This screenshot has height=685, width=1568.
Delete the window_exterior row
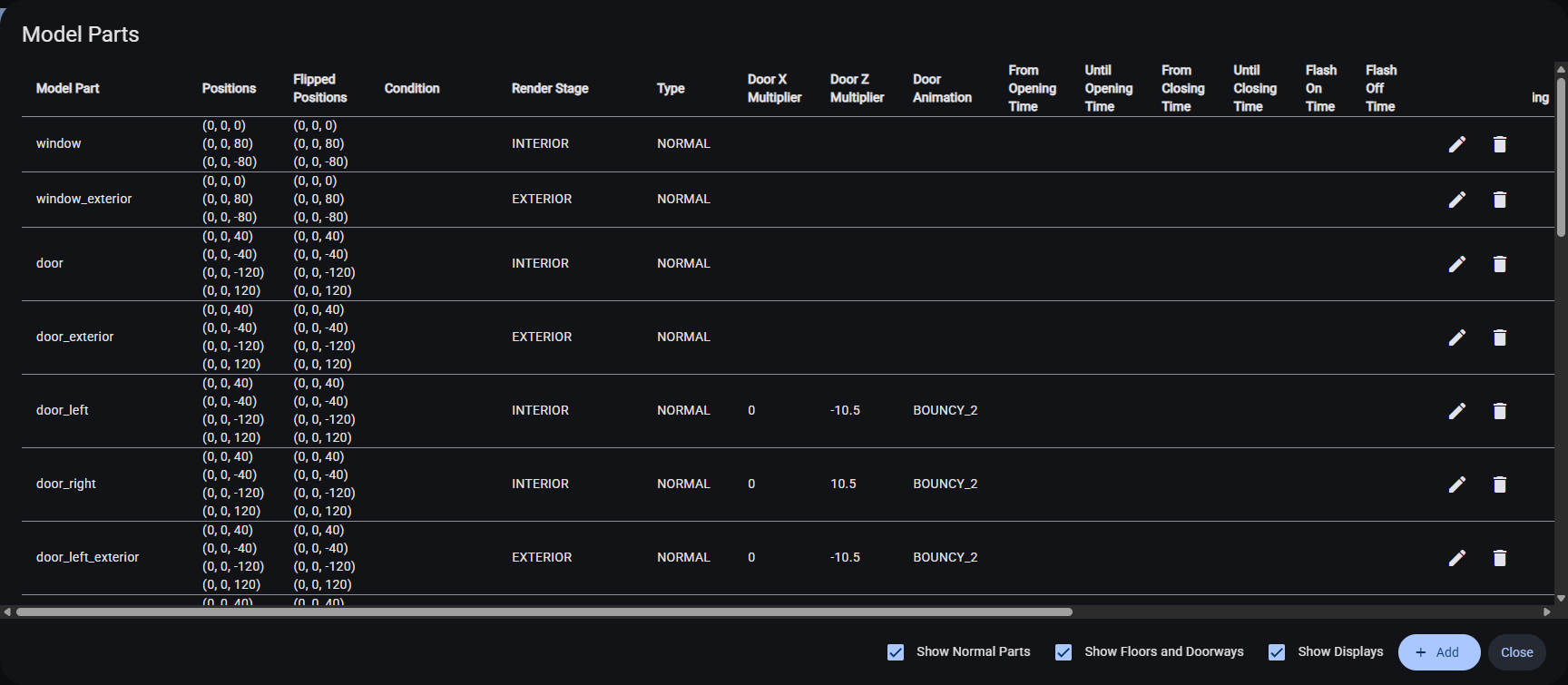(x=1499, y=200)
